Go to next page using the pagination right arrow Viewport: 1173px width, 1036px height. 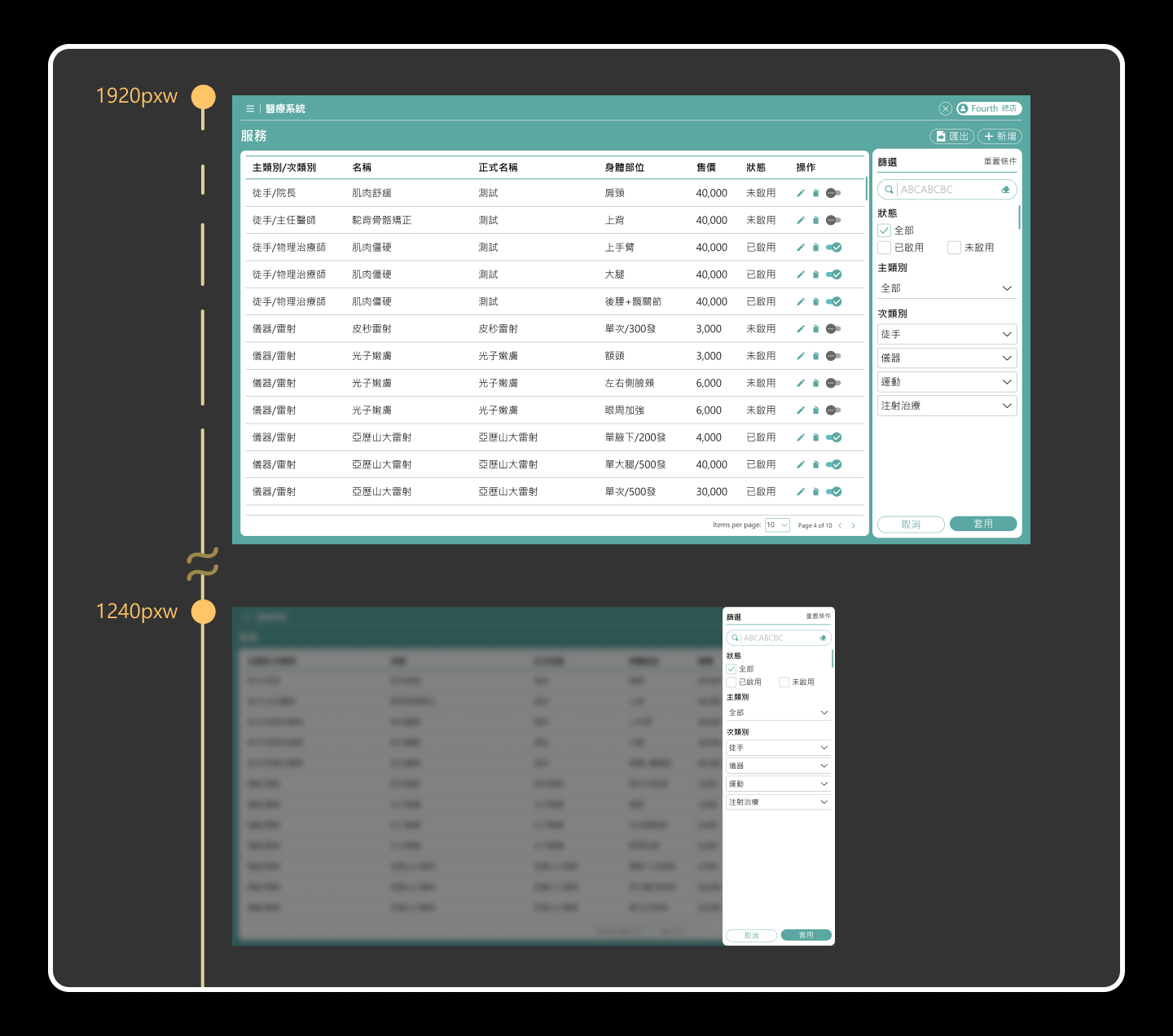(x=853, y=525)
